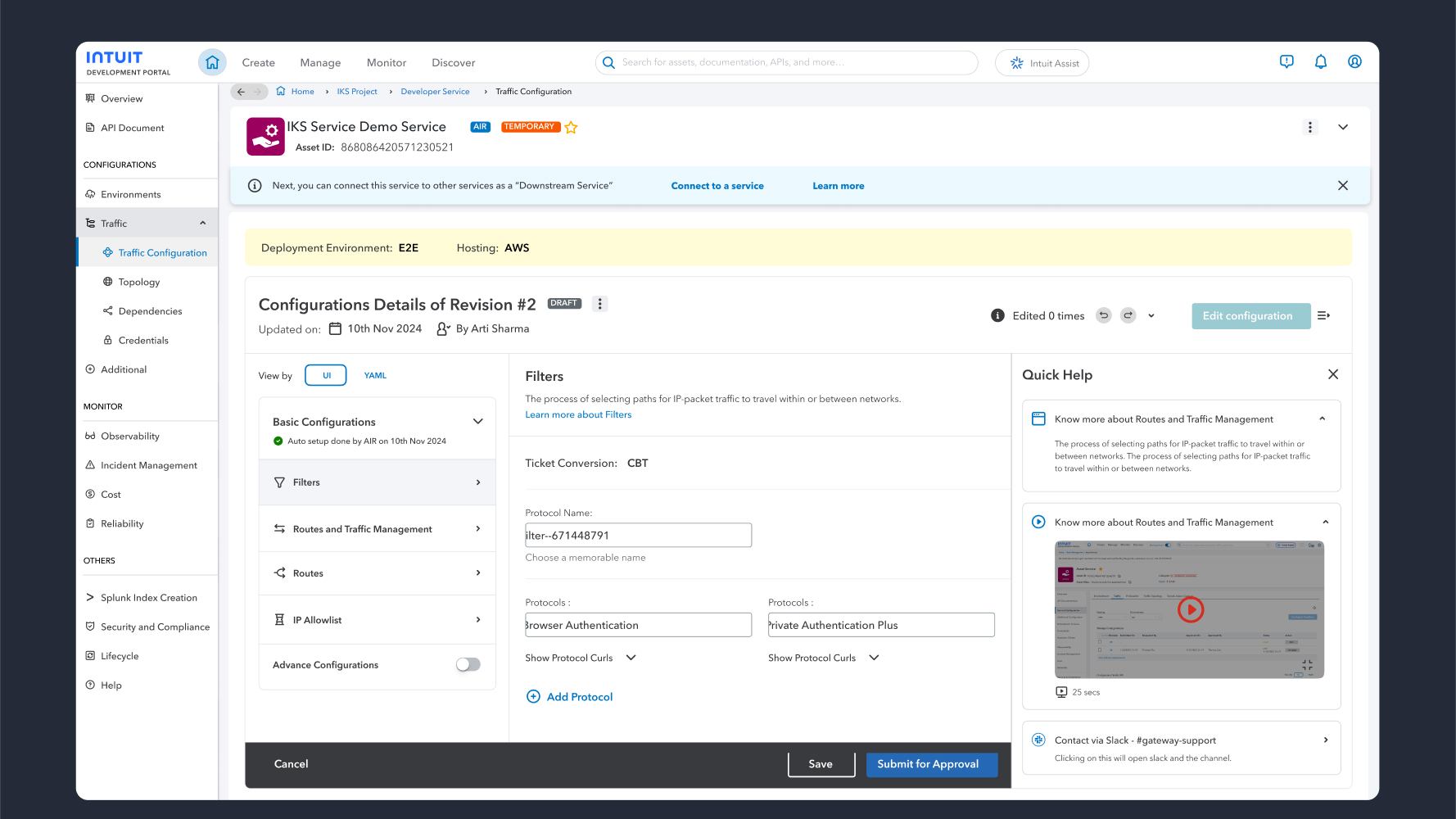Click the Submit for Approval button
The image size is (1456, 819).
927,764
